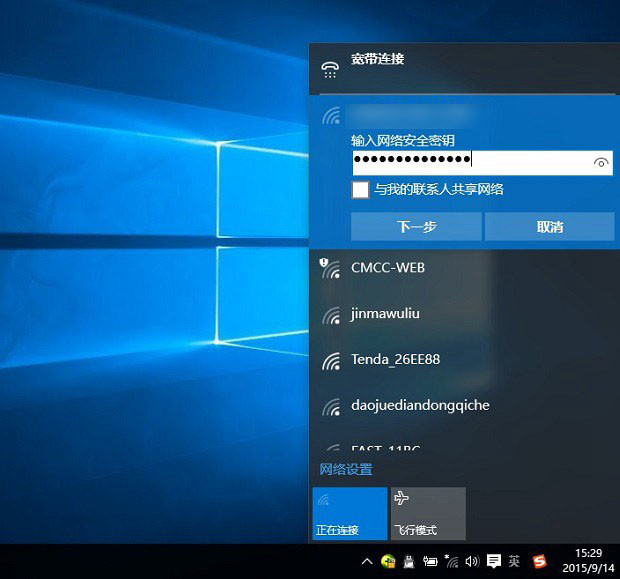Click the Wi-Fi network icon in system tray
The width and height of the screenshot is (620, 579).
(452, 561)
